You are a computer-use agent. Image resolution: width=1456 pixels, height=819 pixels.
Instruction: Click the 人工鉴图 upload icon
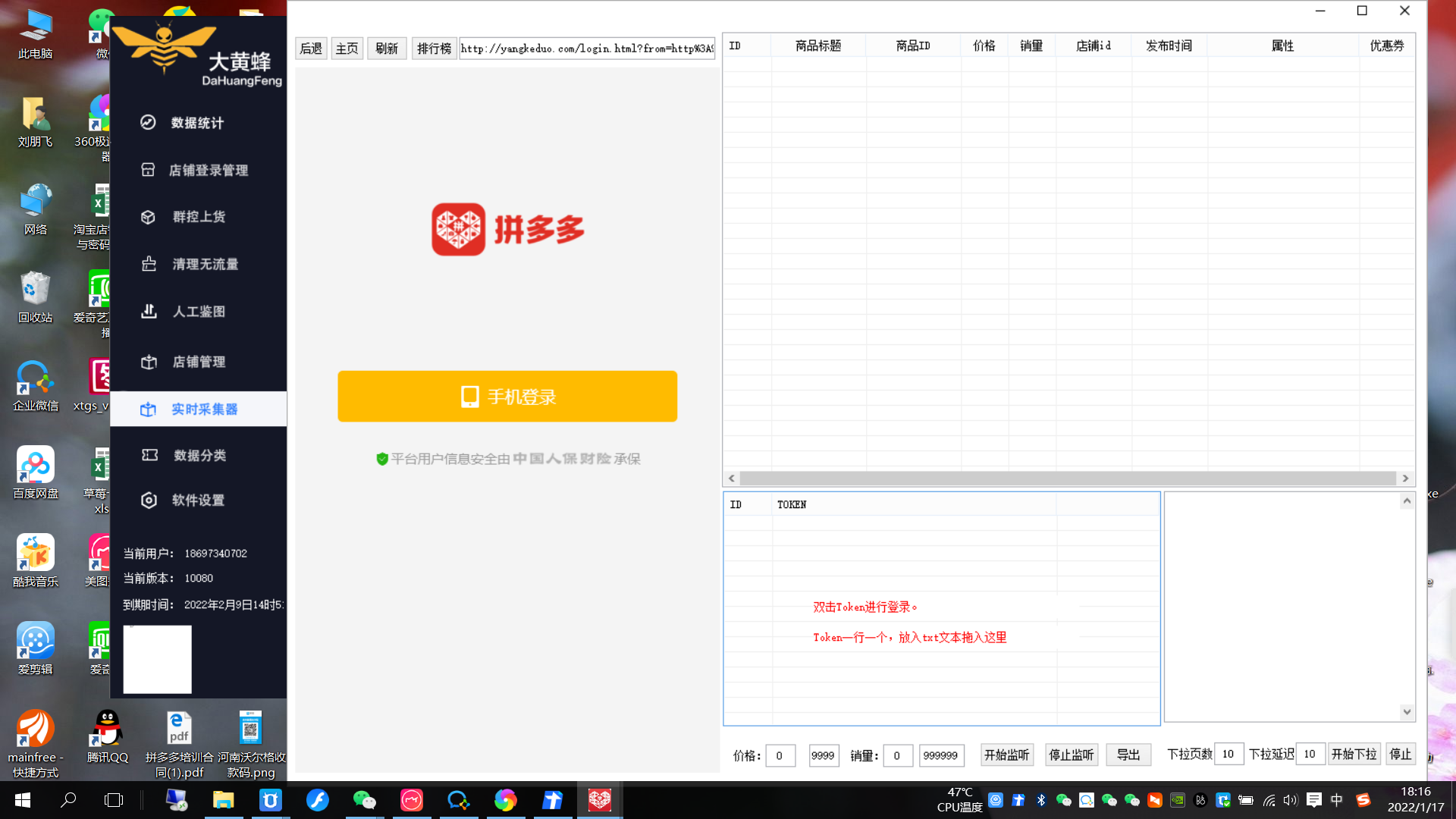[x=149, y=311]
